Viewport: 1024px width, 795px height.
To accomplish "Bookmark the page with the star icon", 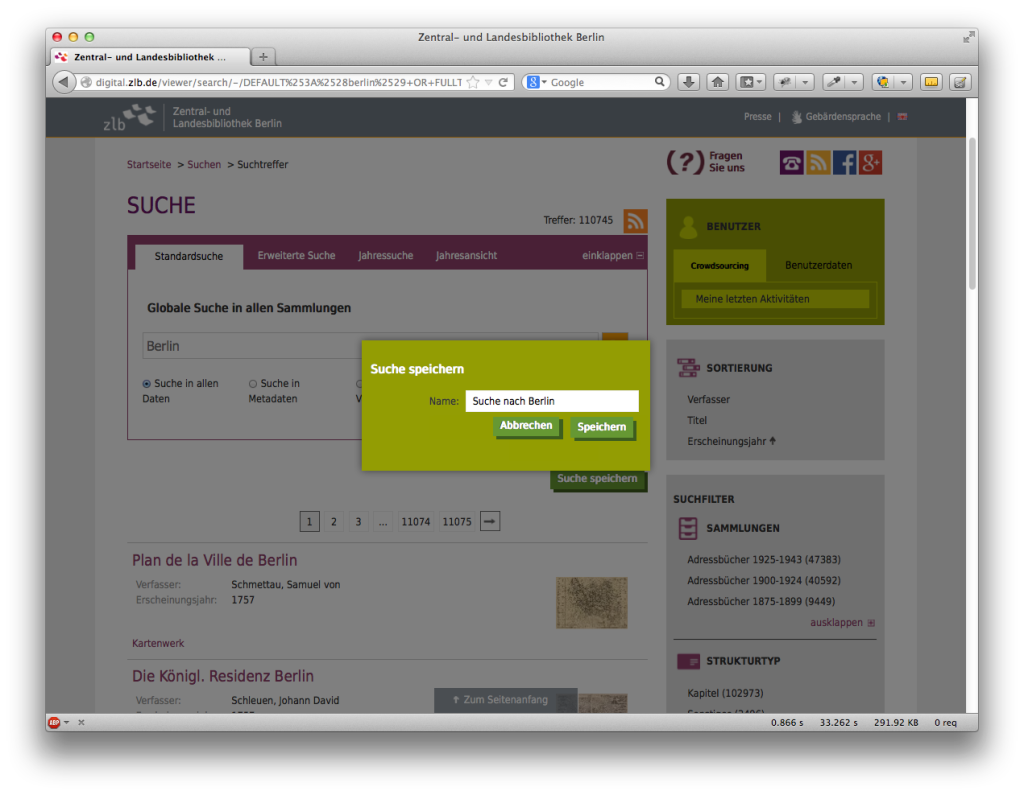I will pyautogui.click(x=473, y=82).
